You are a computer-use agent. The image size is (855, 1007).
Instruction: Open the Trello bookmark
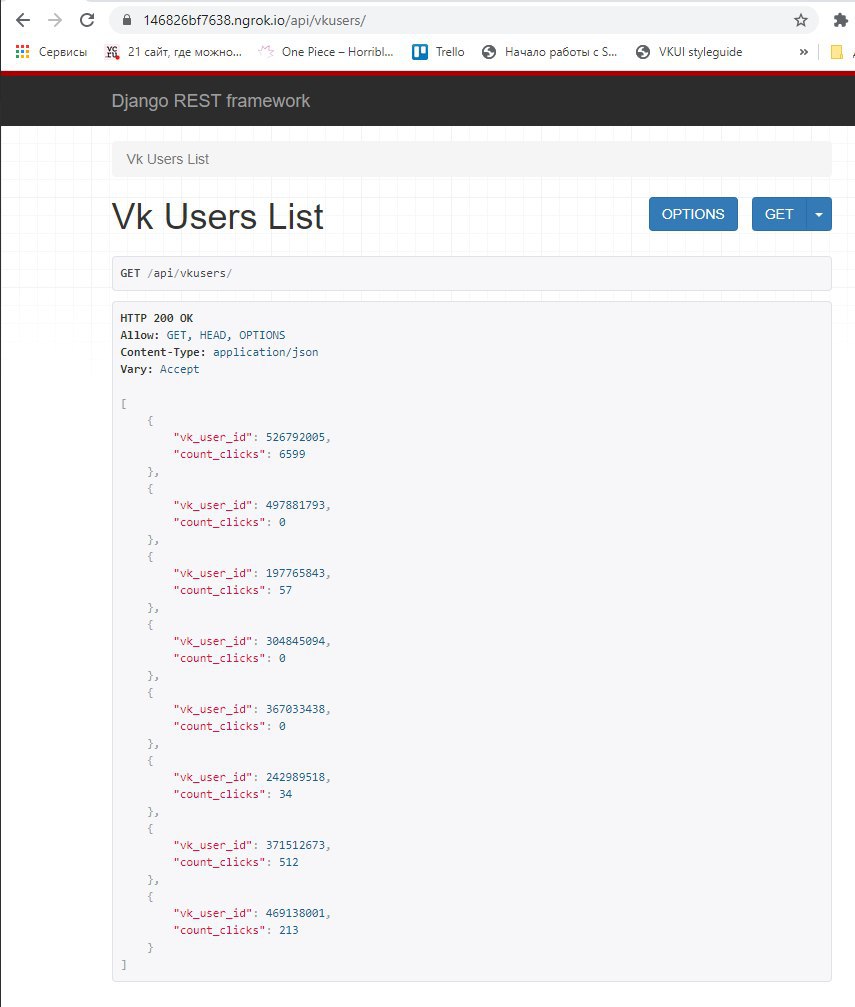pos(438,52)
